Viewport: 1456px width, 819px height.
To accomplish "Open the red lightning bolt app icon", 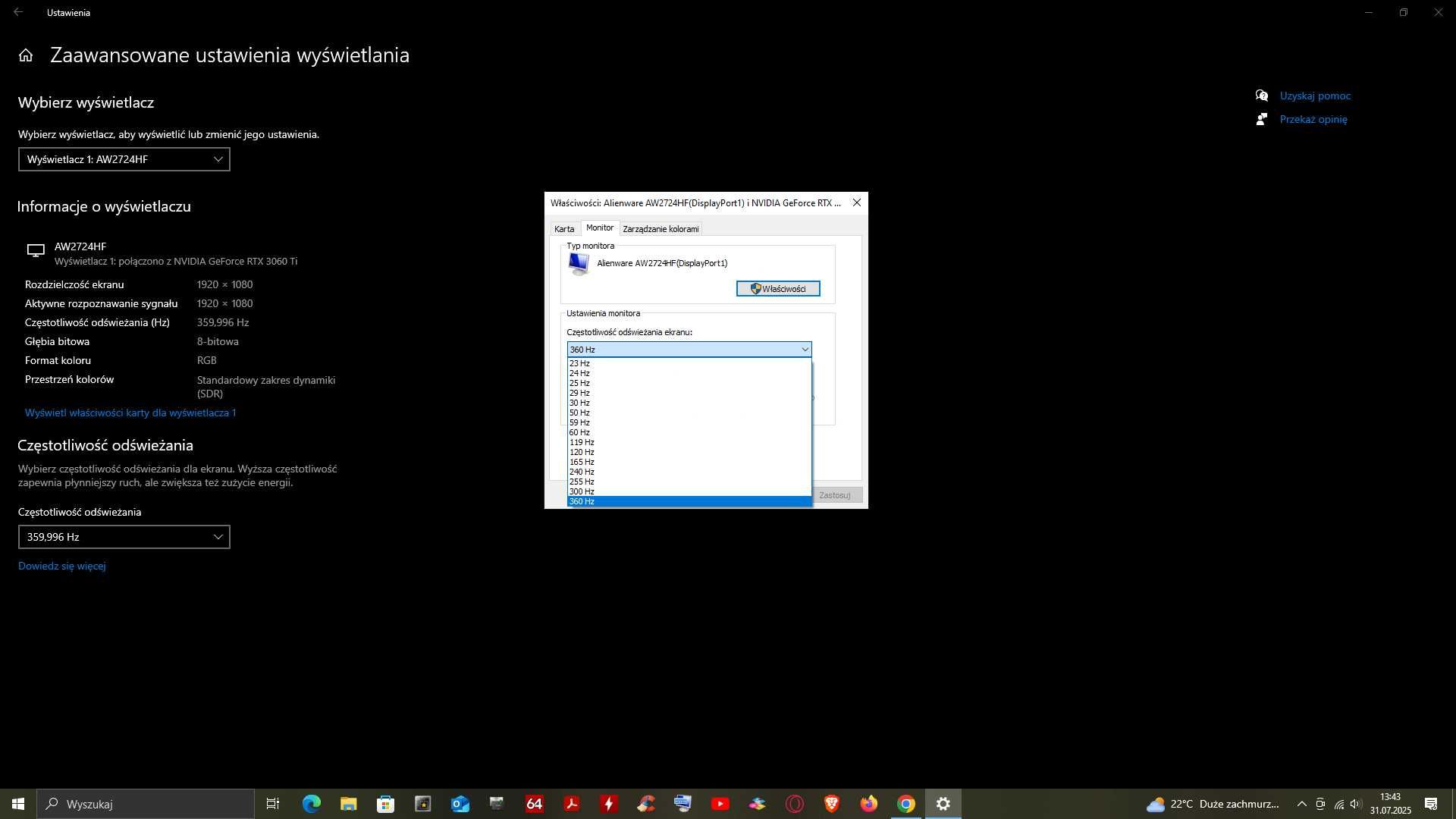I will pyautogui.click(x=608, y=804).
